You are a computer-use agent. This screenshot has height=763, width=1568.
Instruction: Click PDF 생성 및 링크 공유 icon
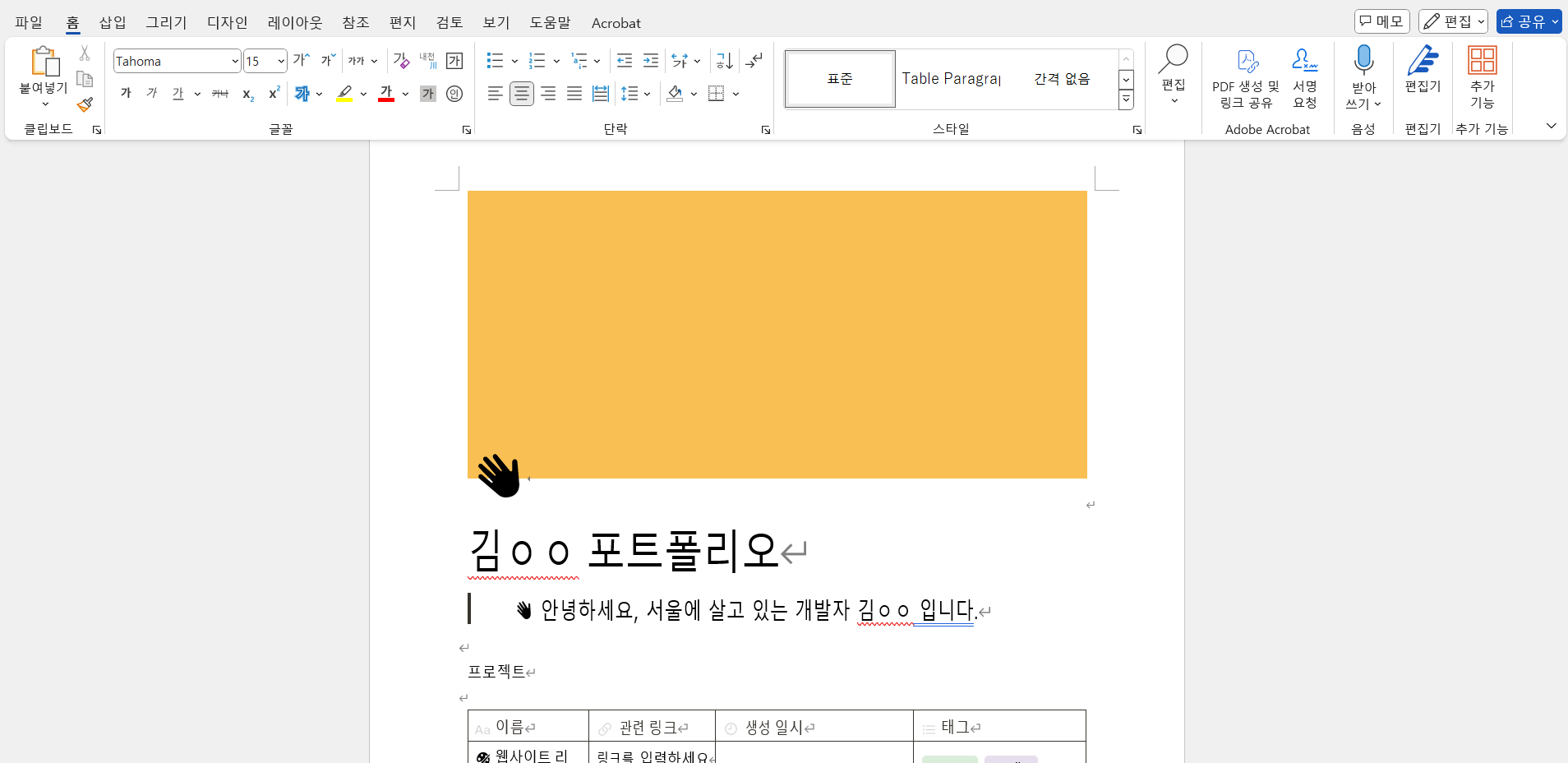tap(1246, 78)
